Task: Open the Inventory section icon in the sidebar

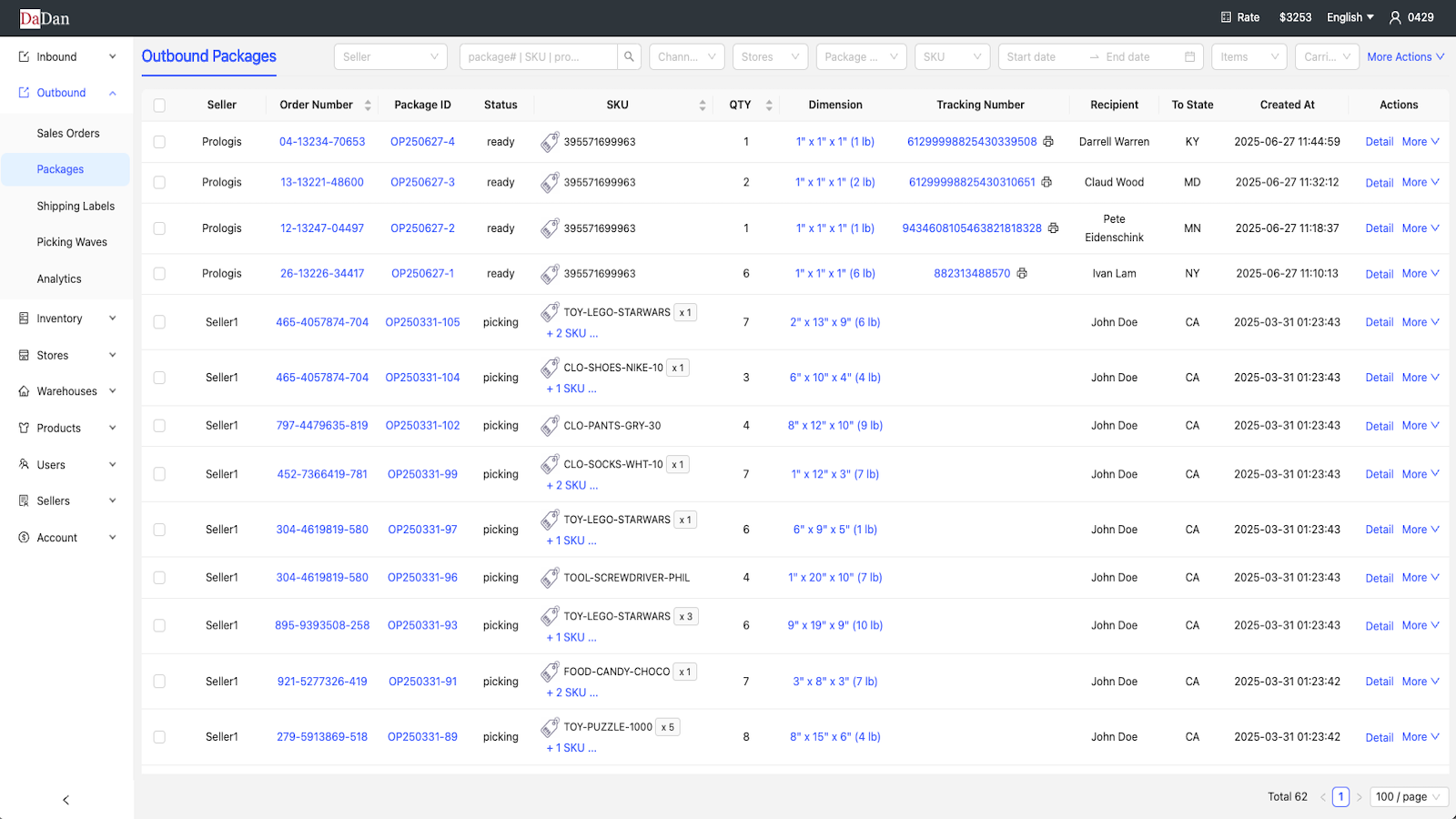Action: (23, 318)
